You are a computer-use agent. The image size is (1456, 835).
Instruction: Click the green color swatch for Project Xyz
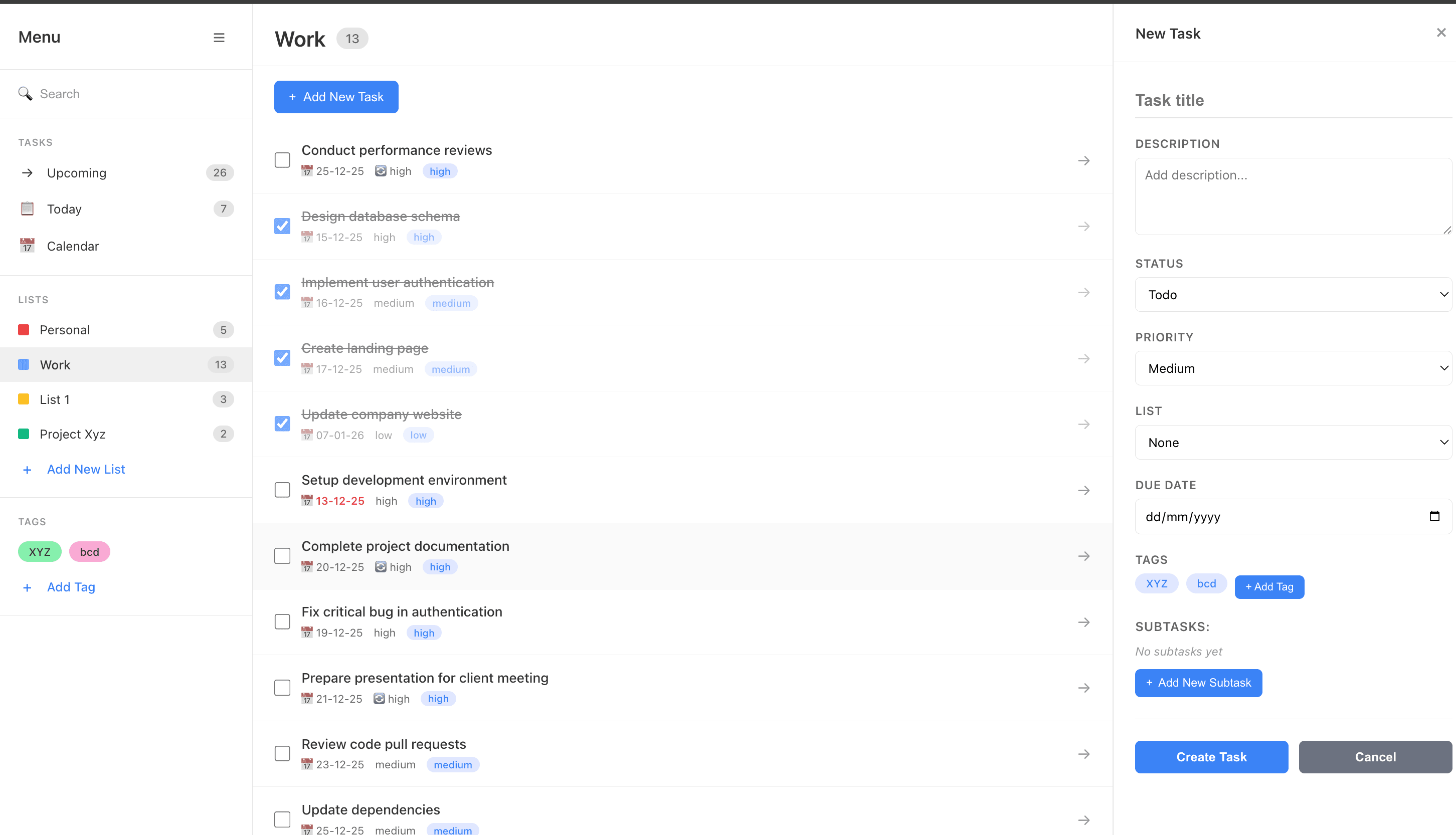point(24,434)
